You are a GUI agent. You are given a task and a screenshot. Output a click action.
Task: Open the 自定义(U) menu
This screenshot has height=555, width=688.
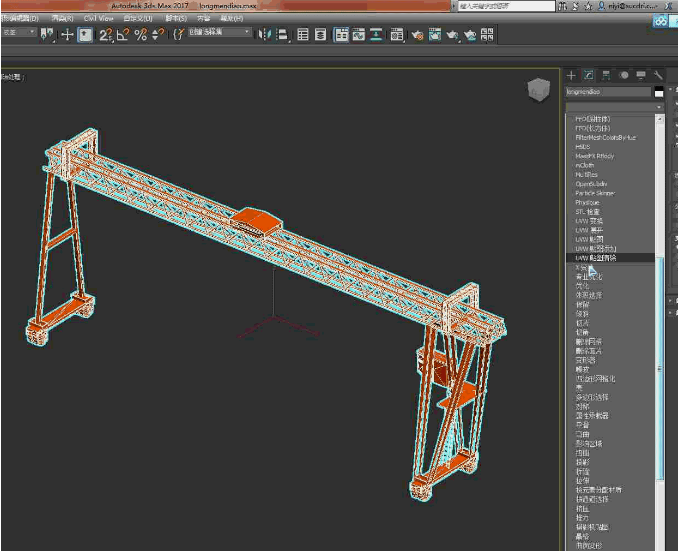click(137, 18)
